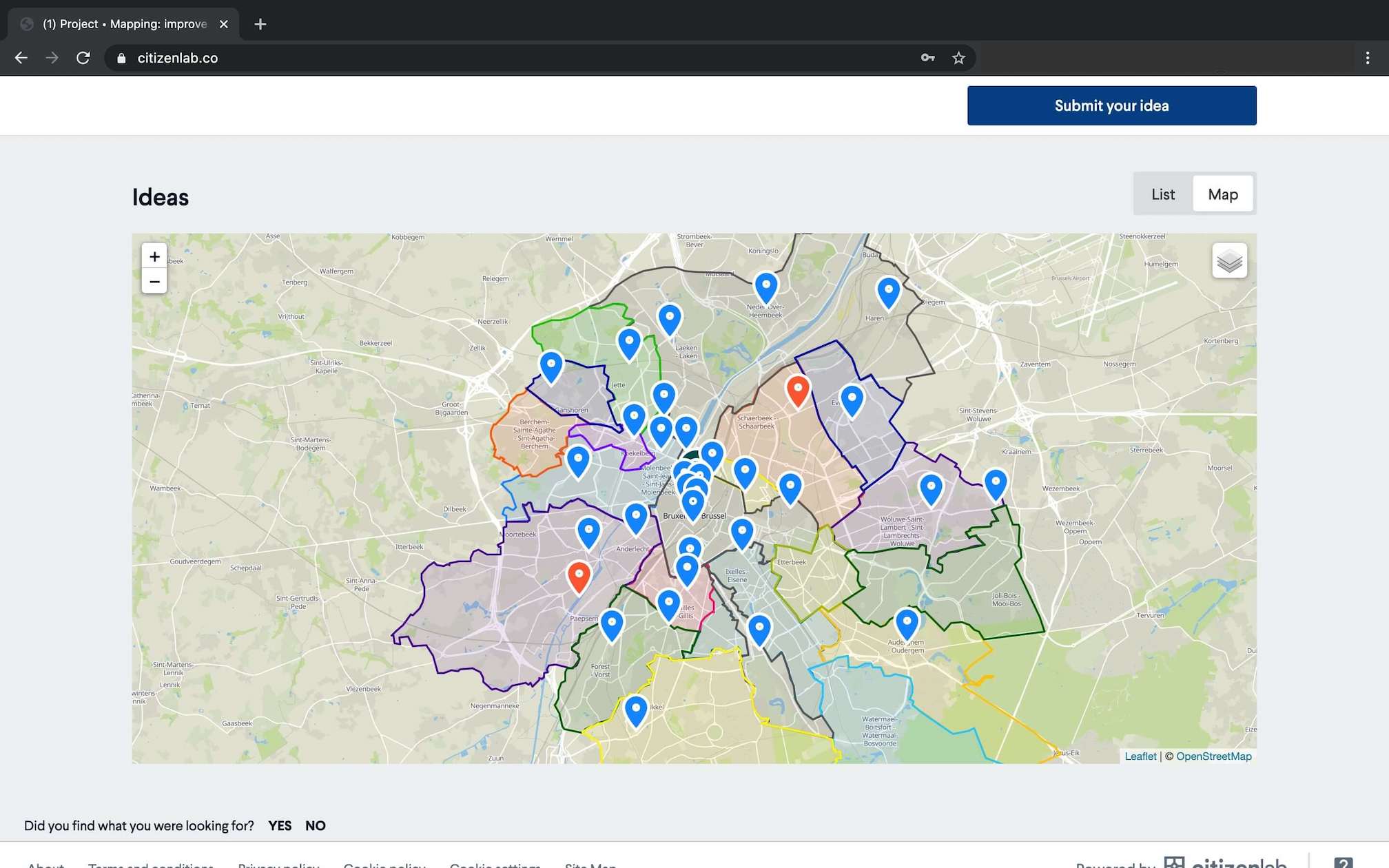
Task: Switch ideas view to List
Action: coord(1163,194)
